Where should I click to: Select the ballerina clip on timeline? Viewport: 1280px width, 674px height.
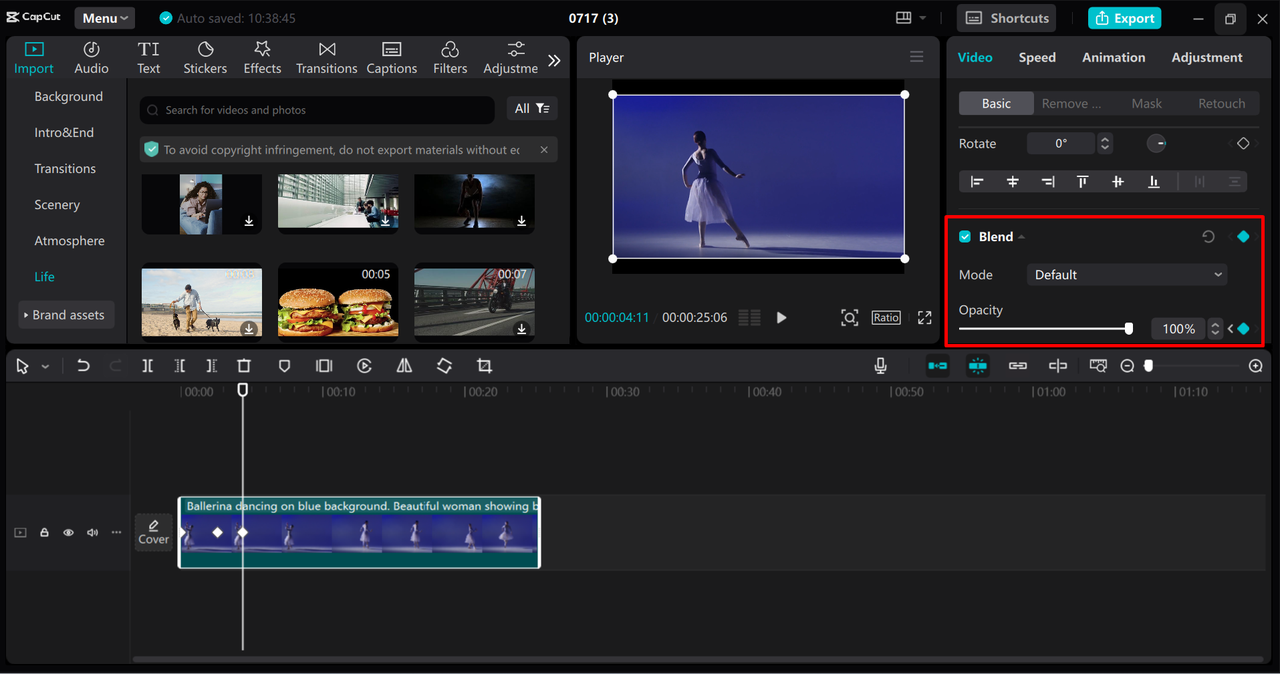point(359,533)
